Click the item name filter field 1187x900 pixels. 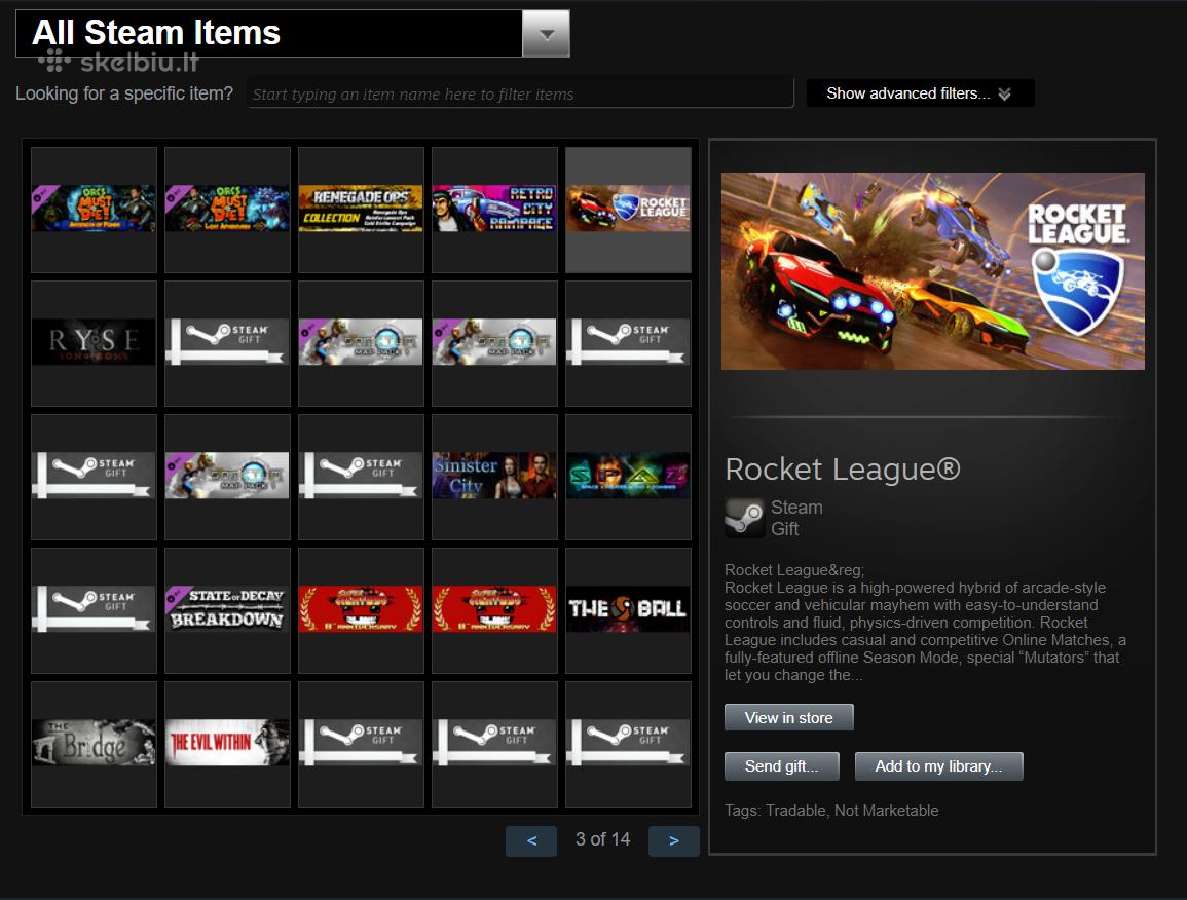tap(521, 94)
